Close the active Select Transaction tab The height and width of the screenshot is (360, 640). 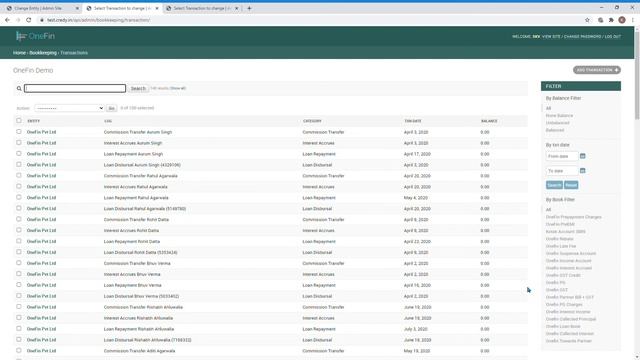[157, 8]
